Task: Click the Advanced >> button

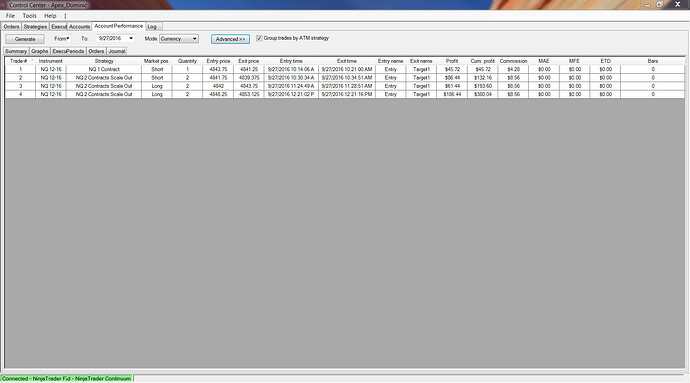Action: (x=230, y=39)
